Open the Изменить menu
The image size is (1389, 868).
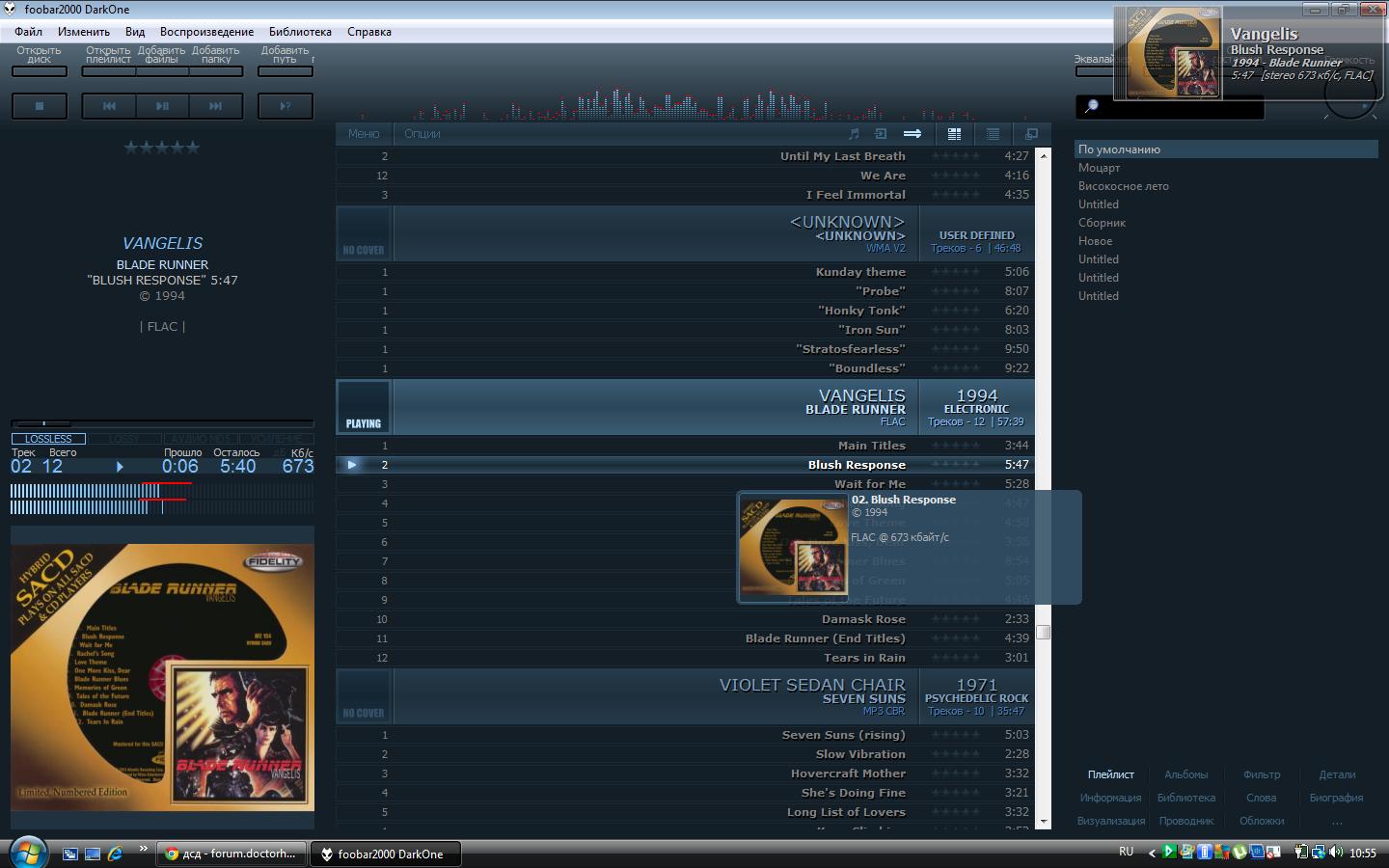click(84, 32)
